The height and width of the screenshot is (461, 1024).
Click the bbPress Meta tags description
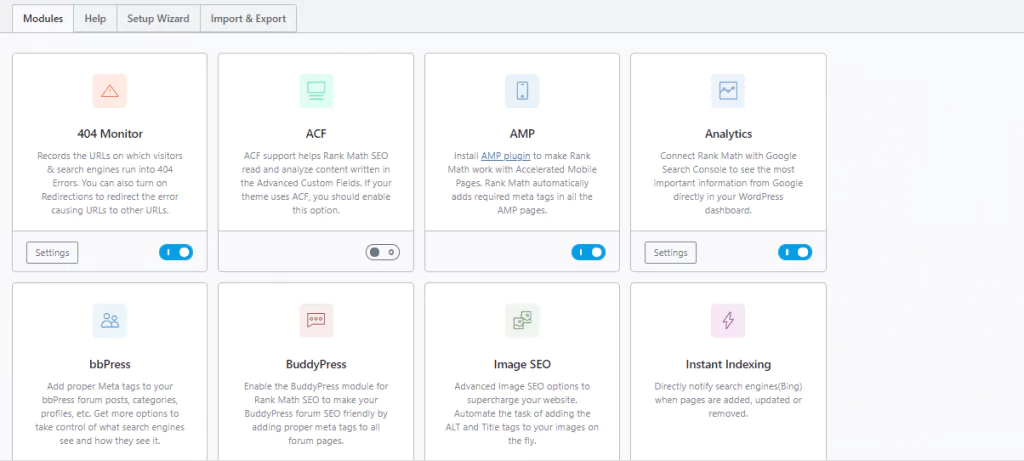(x=110, y=413)
